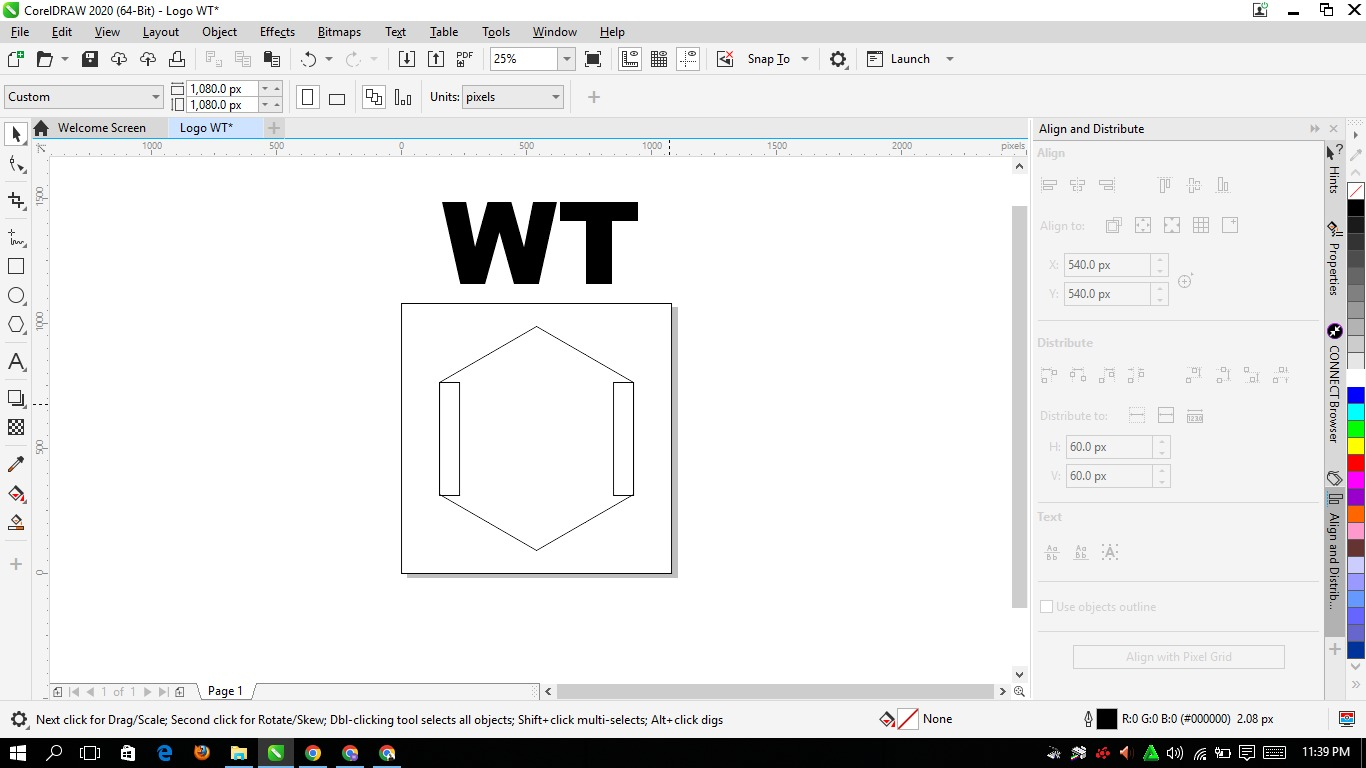Open the zoom level dropdown
Viewport: 1366px width, 768px height.
(566, 59)
